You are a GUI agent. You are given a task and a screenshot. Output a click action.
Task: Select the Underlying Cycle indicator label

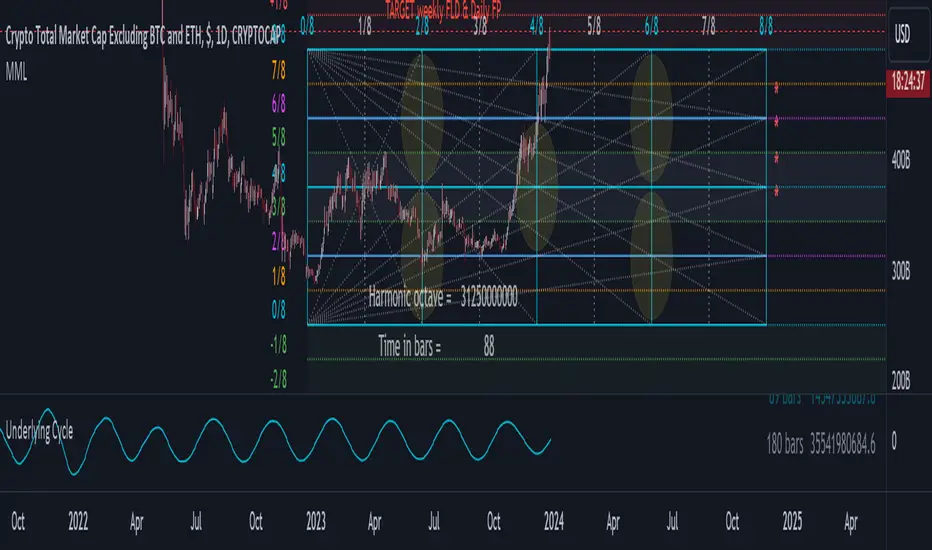tap(39, 431)
